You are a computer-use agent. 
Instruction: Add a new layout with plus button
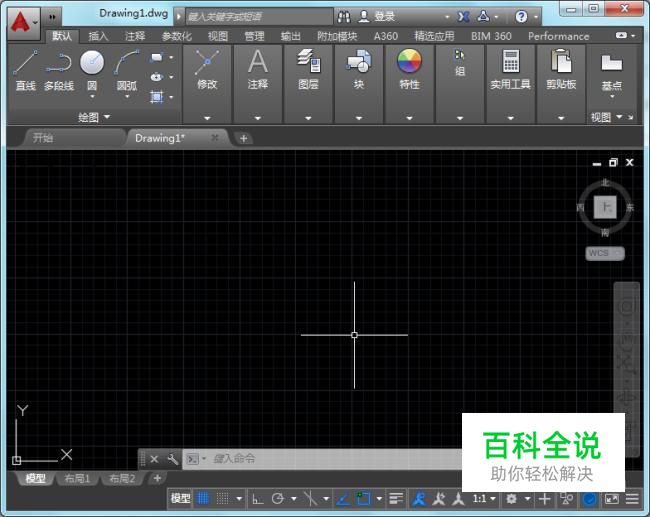pos(157,478)
